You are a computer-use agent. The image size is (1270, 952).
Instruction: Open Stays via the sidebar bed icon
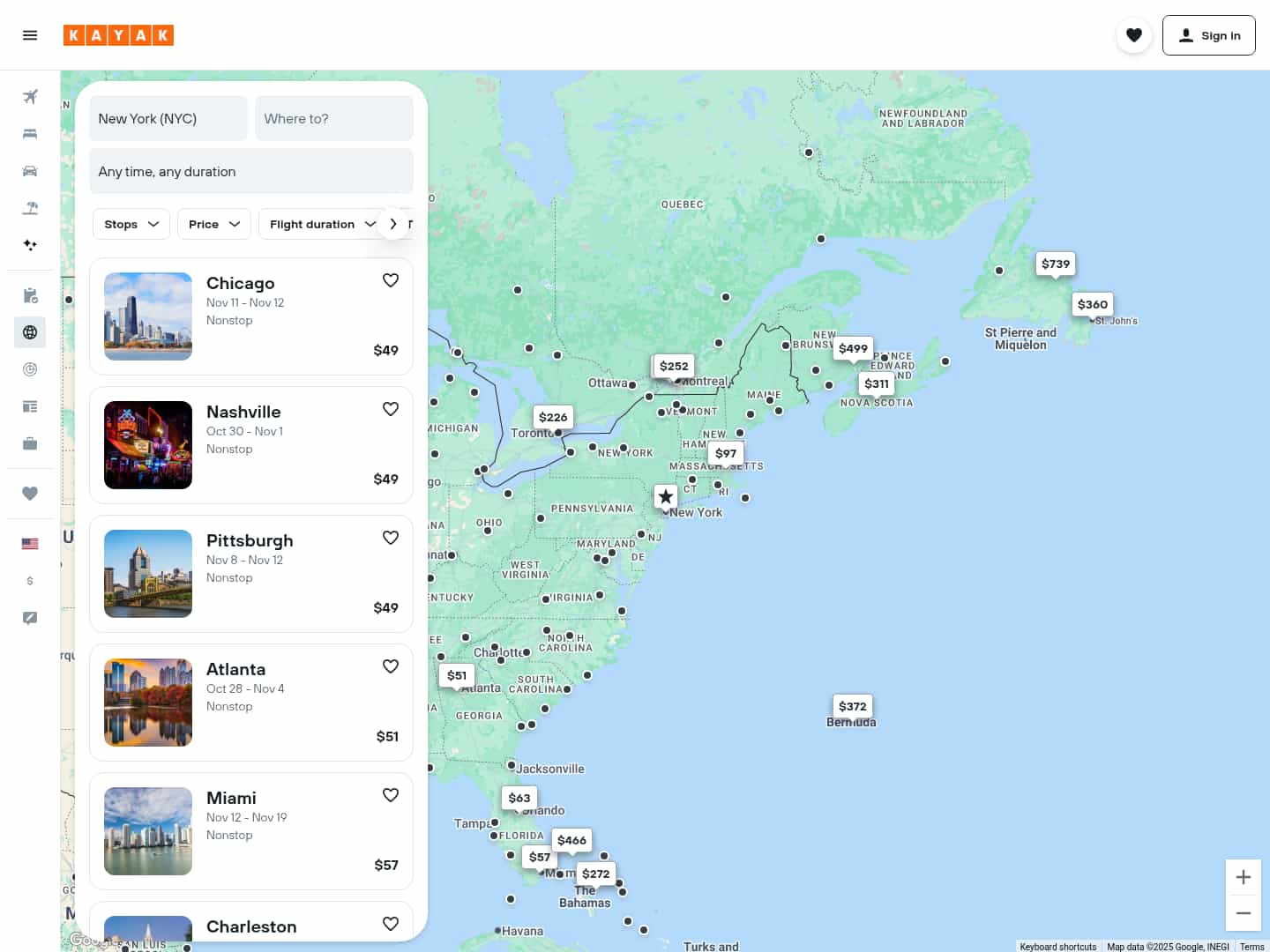(x=30, y=134)
